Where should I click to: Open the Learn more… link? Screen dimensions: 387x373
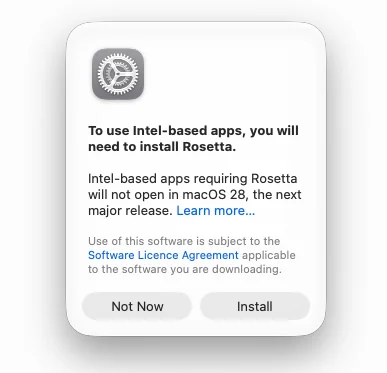[x=216, y=211]
